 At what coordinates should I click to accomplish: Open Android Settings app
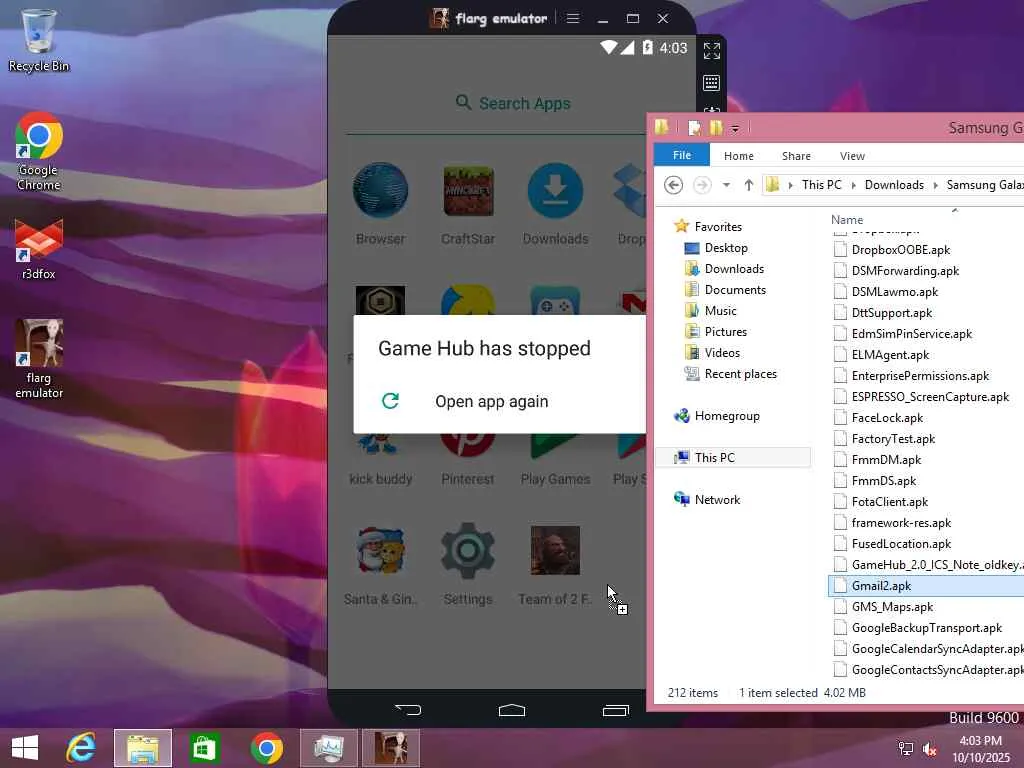(468, 564)
